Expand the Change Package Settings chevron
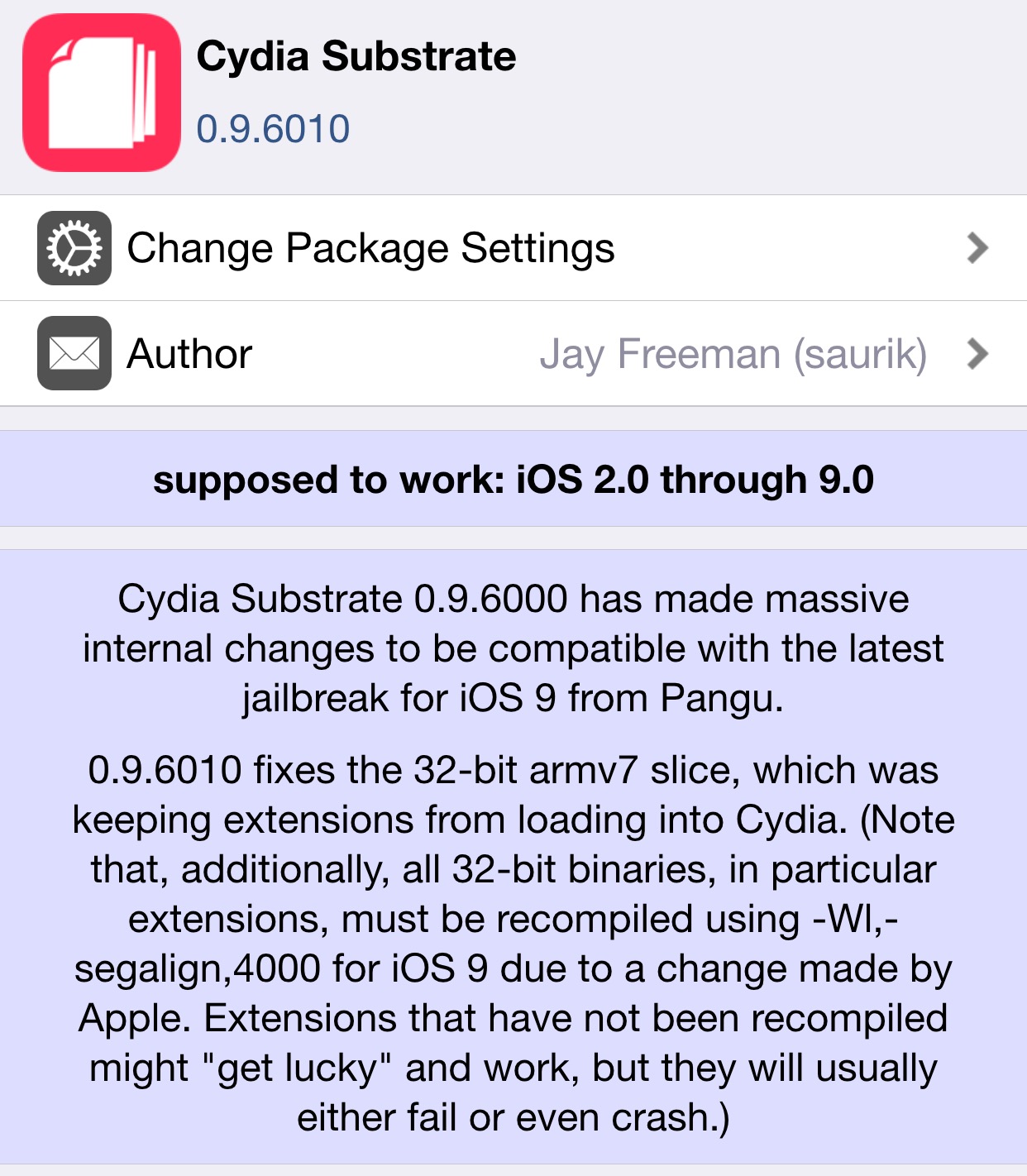1027x1176 pixels. [977, 248]
